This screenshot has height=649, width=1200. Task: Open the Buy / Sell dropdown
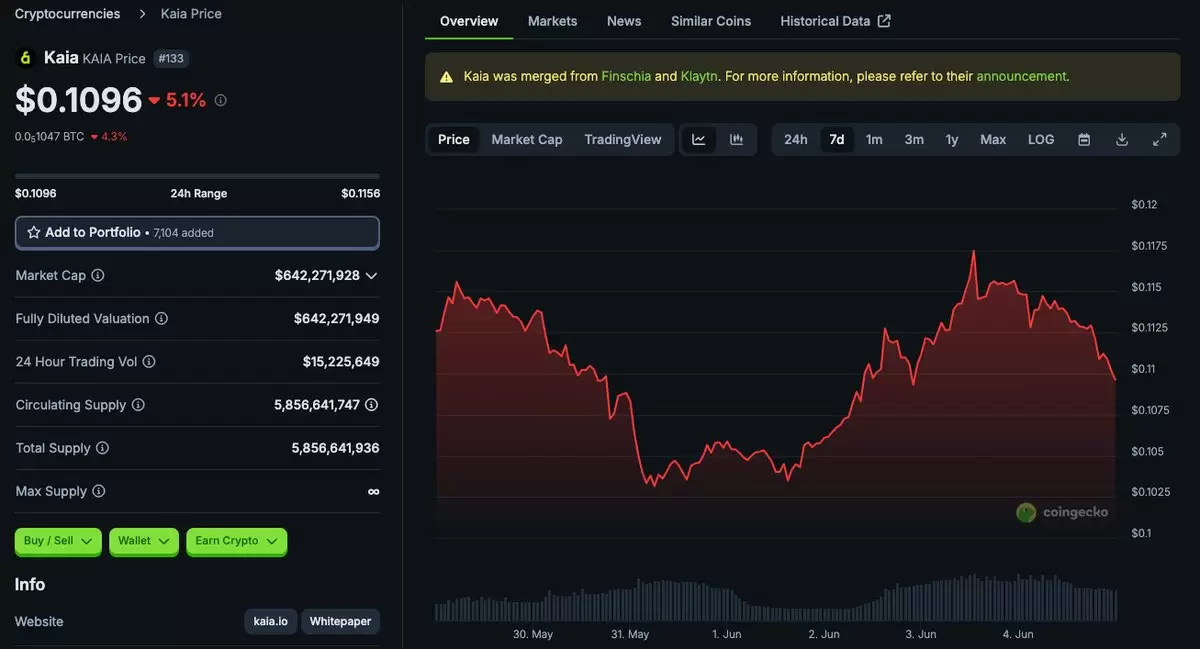(x=58, y=541)
